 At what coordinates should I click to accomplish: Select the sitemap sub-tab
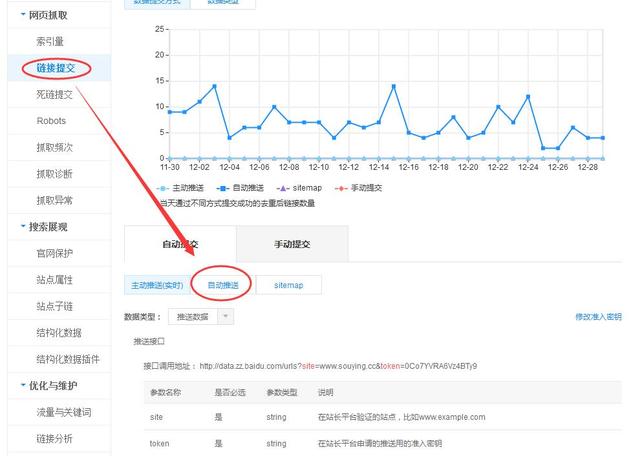[x=289, y=285]
